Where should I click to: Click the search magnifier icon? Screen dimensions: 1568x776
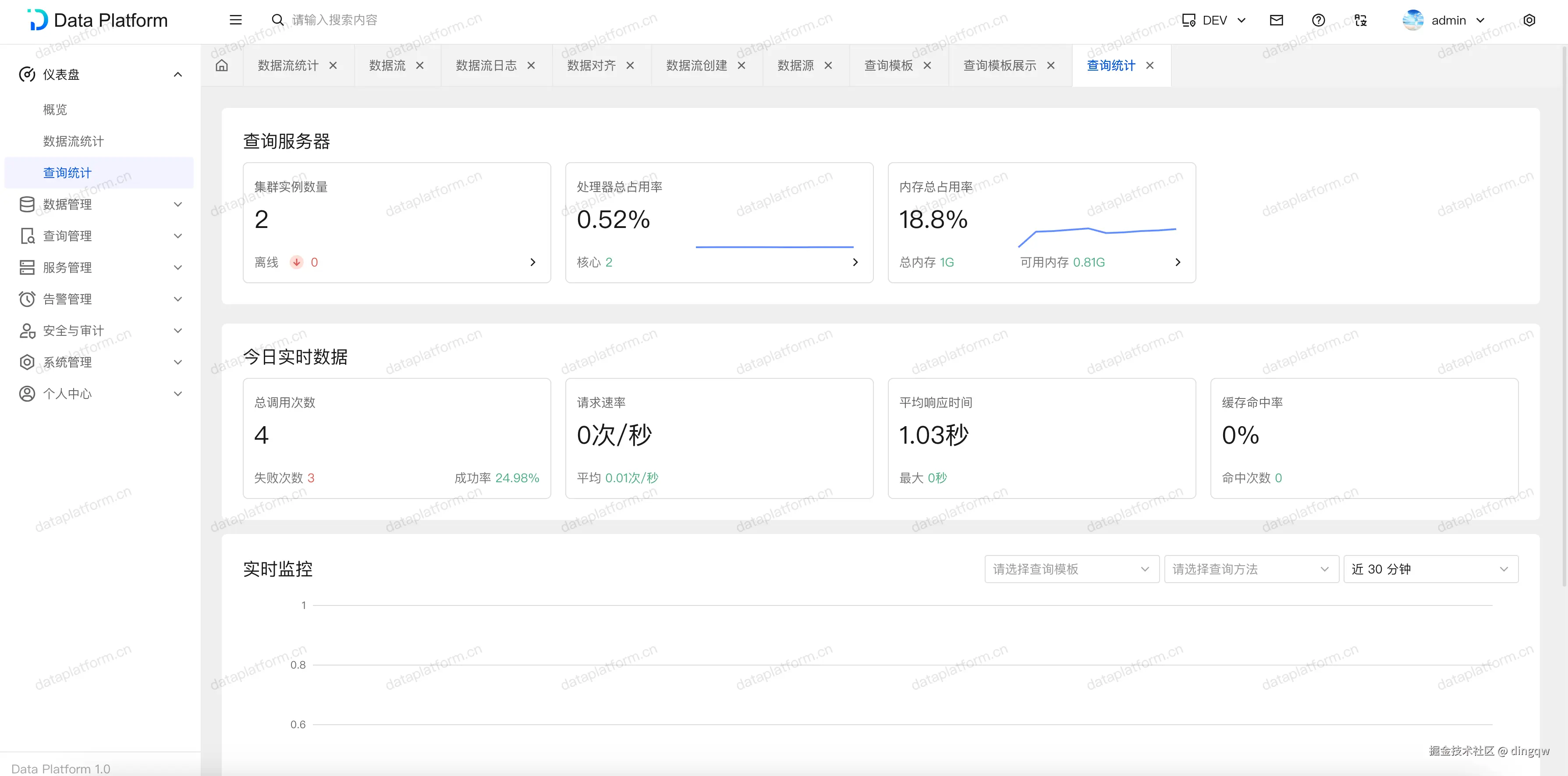click(x=277, y=20)
